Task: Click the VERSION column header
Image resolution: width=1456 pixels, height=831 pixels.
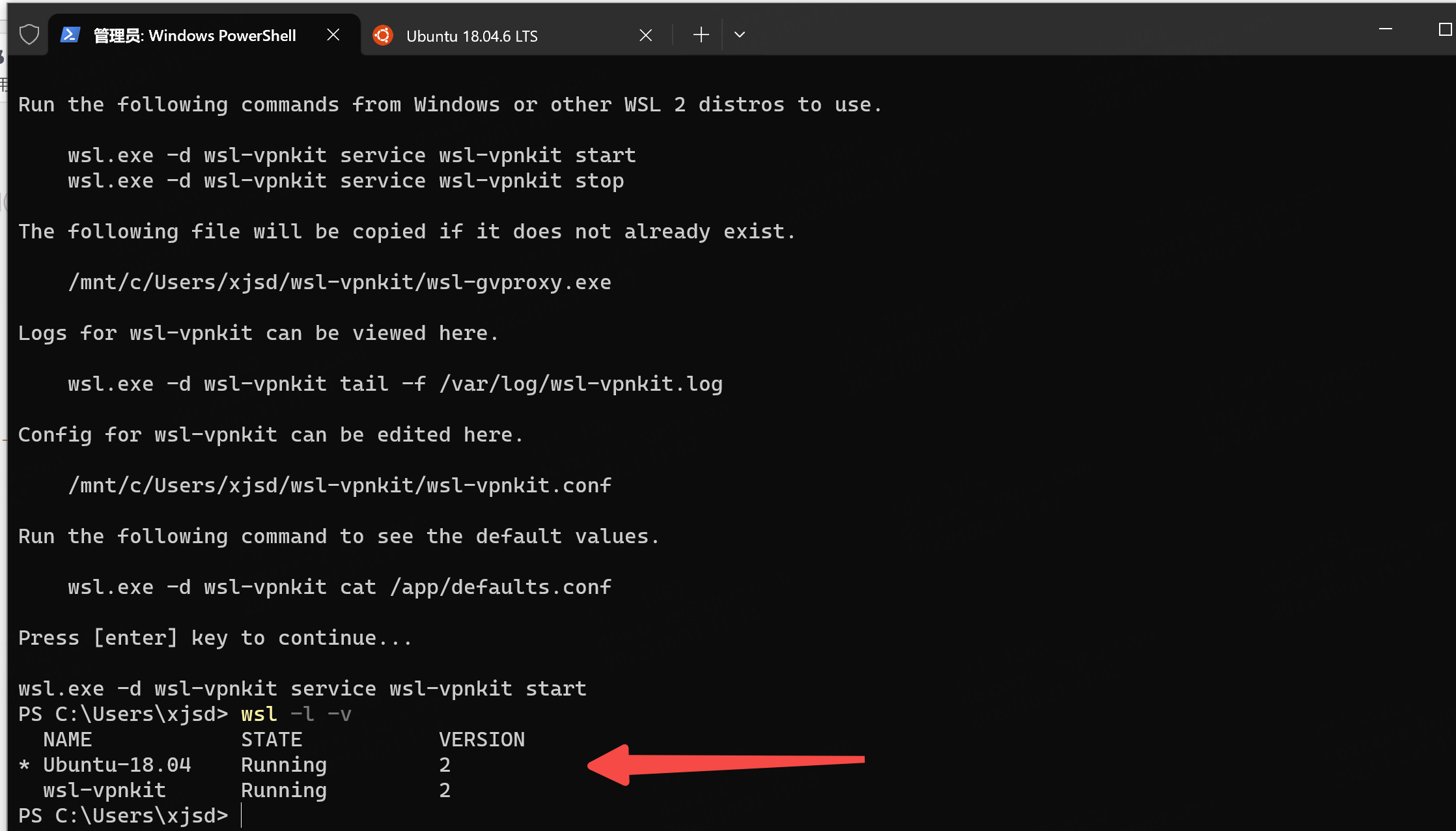Action: click(x=482, y=740)
